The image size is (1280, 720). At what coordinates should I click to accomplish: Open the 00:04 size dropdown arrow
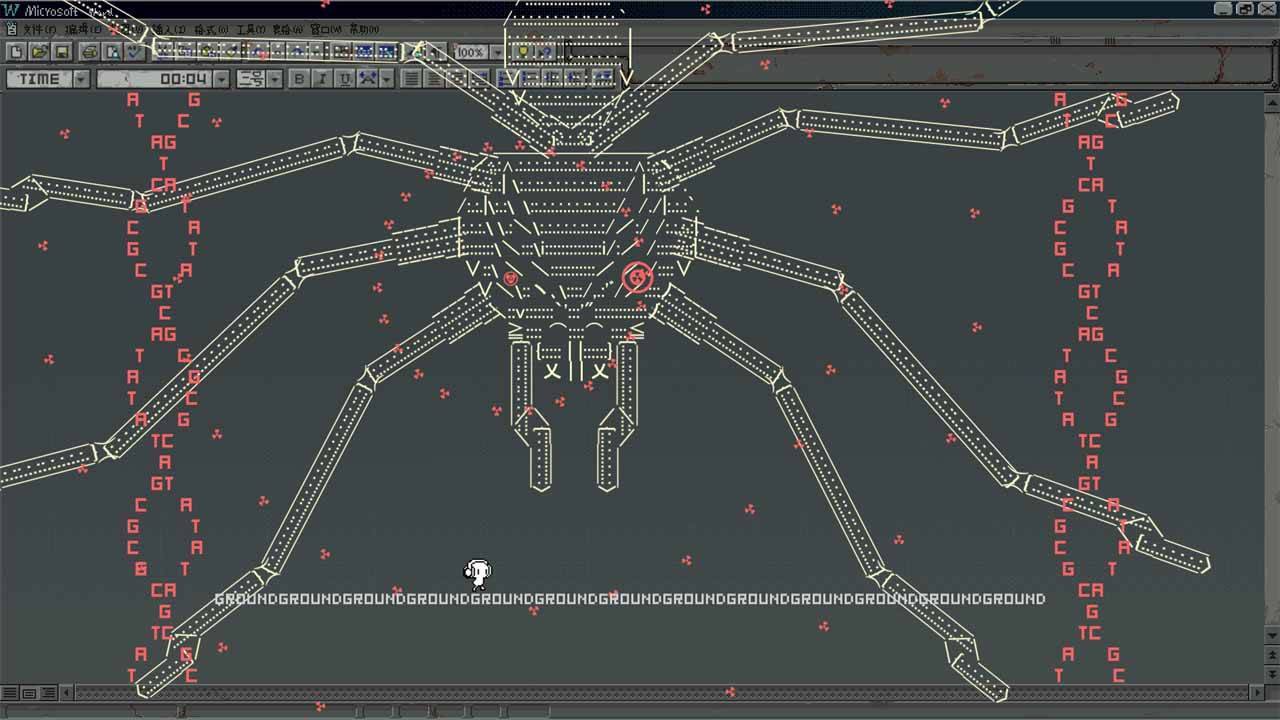pyautogui.click(x=221, y=78)
